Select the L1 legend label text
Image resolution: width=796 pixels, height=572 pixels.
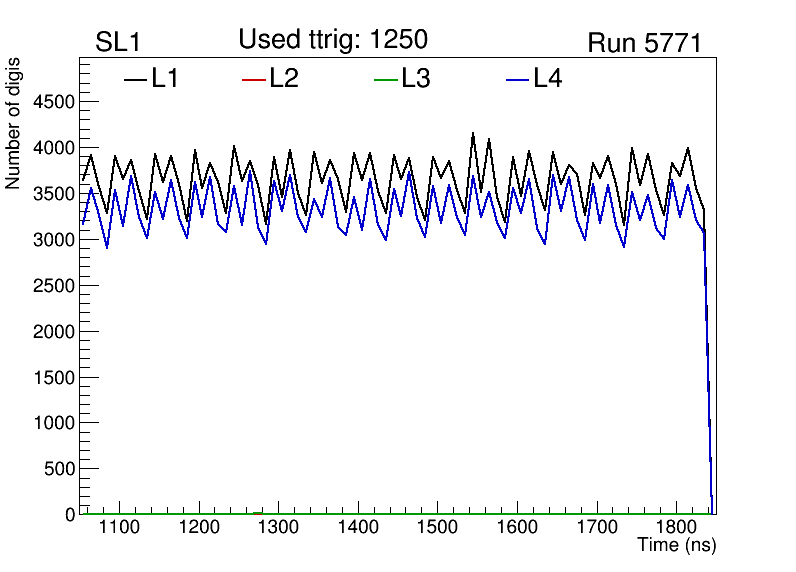(165, 78)
